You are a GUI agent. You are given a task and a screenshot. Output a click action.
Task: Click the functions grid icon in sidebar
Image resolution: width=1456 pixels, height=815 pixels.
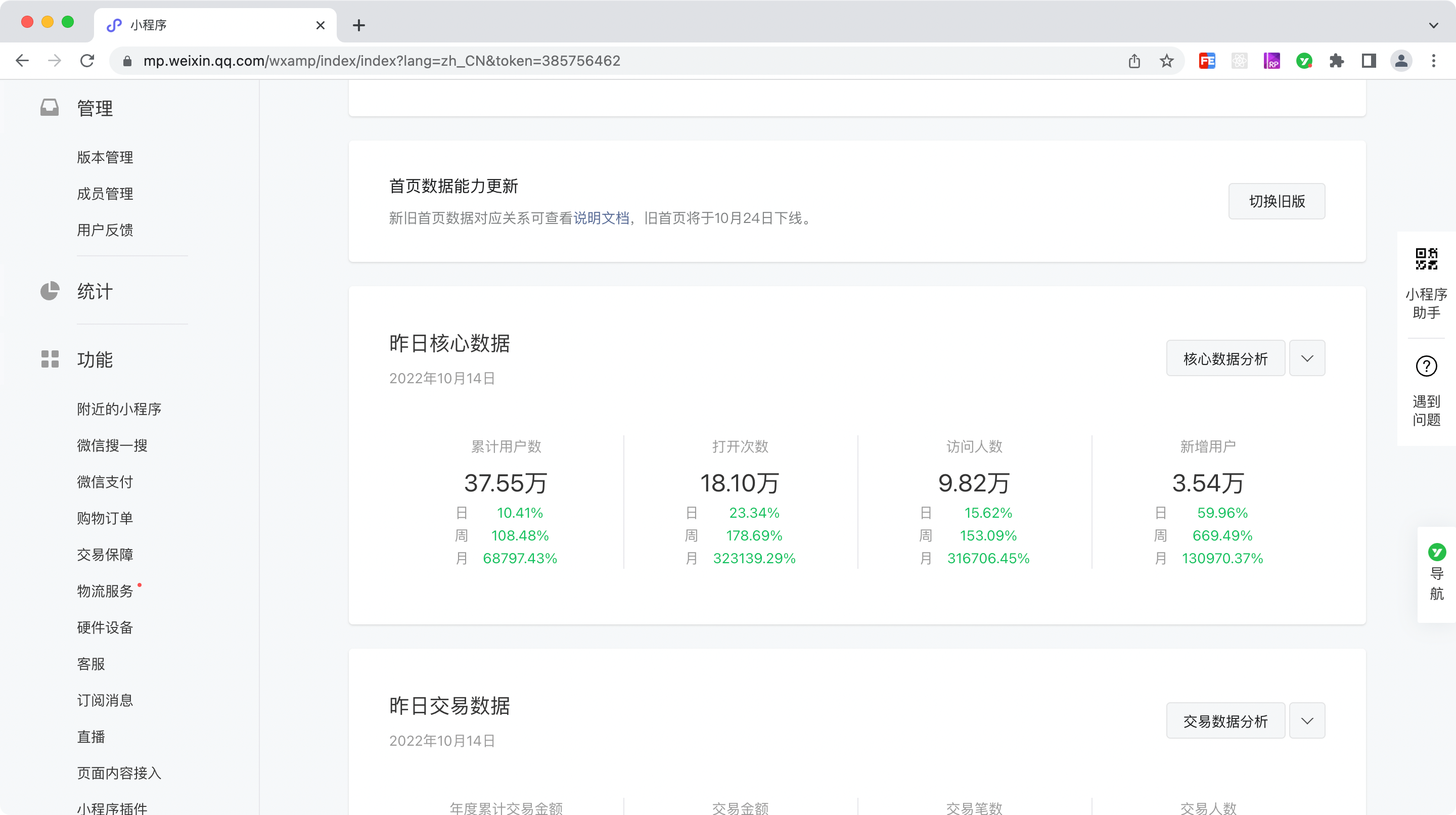(50, 359)
